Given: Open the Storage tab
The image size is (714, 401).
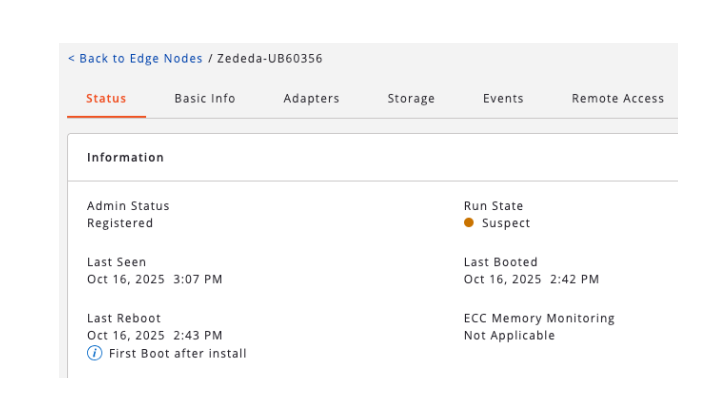Looking at the screenshot, I should coord(411,99).
